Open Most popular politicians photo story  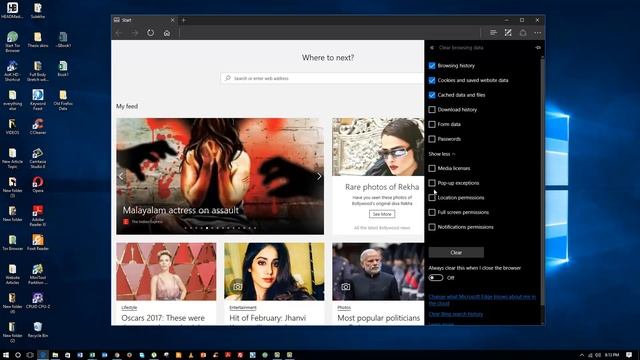pyautogui.click(x=378, y=318)
